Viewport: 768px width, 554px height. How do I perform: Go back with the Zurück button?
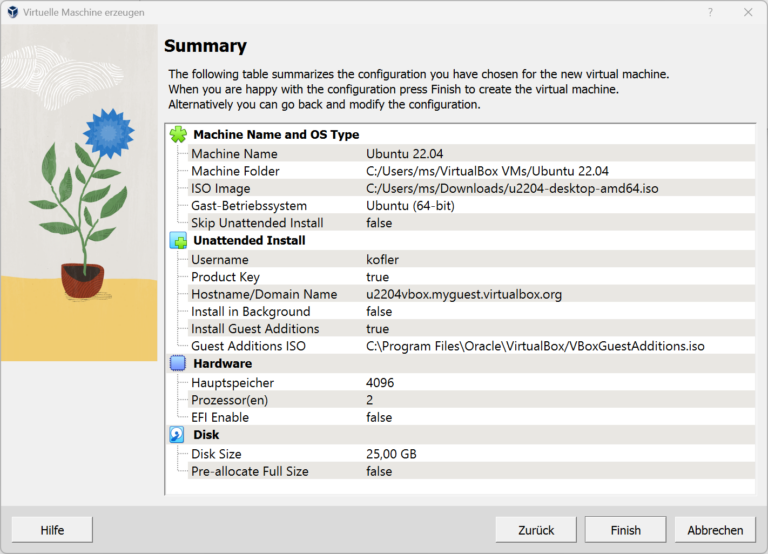[535, 530]
